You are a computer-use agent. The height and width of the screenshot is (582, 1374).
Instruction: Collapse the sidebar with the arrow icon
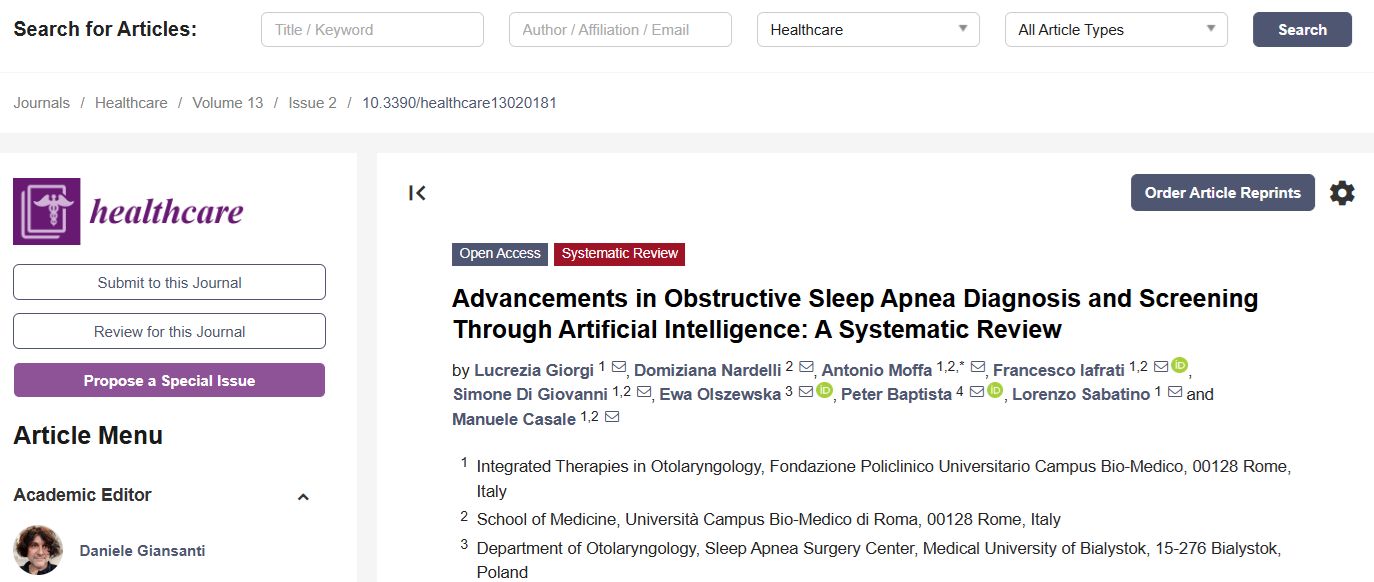[x=418, y=193]
